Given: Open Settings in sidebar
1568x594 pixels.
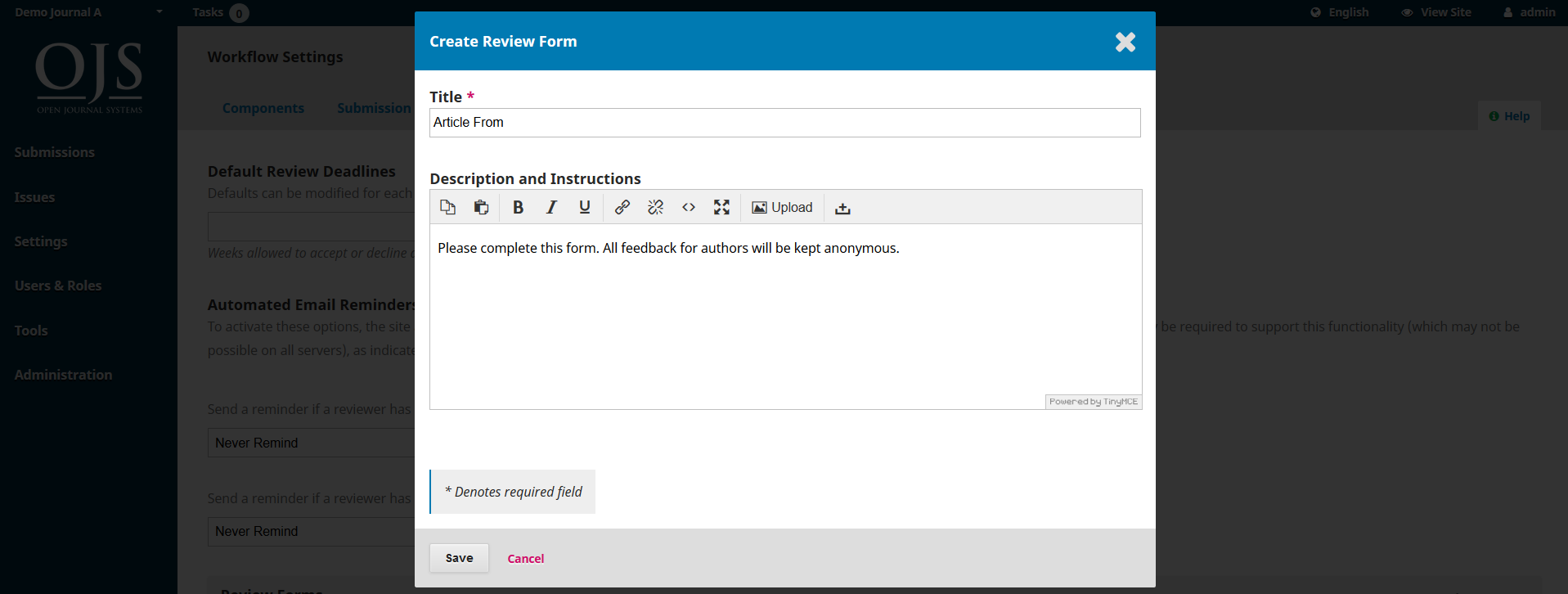Looking at the screenshot, I should pos(41,241).
